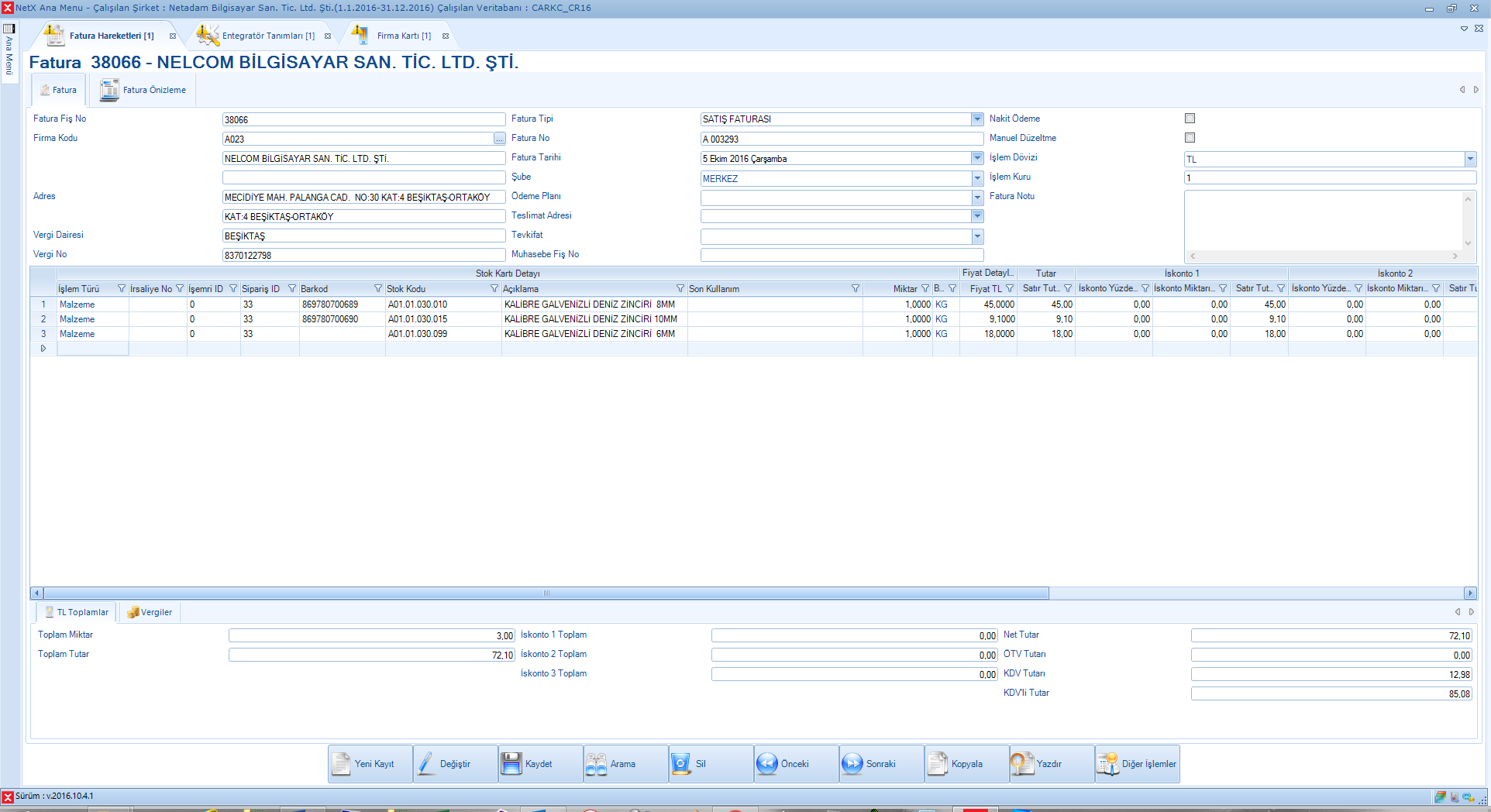
Task: Click the Kopyala copy icon
Action: click(x=938, y=764)
